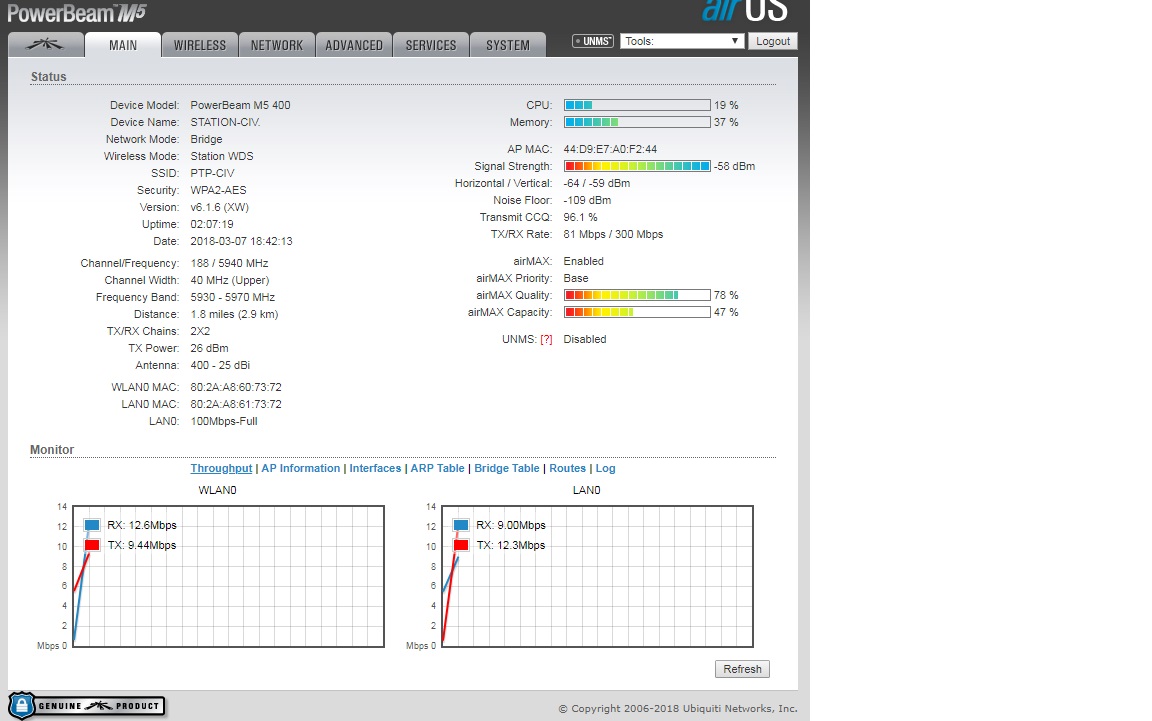This screenshot has width=1152, height=721.
Task: Click the airMAX Capacity bar
Action: tap(637, 312)
